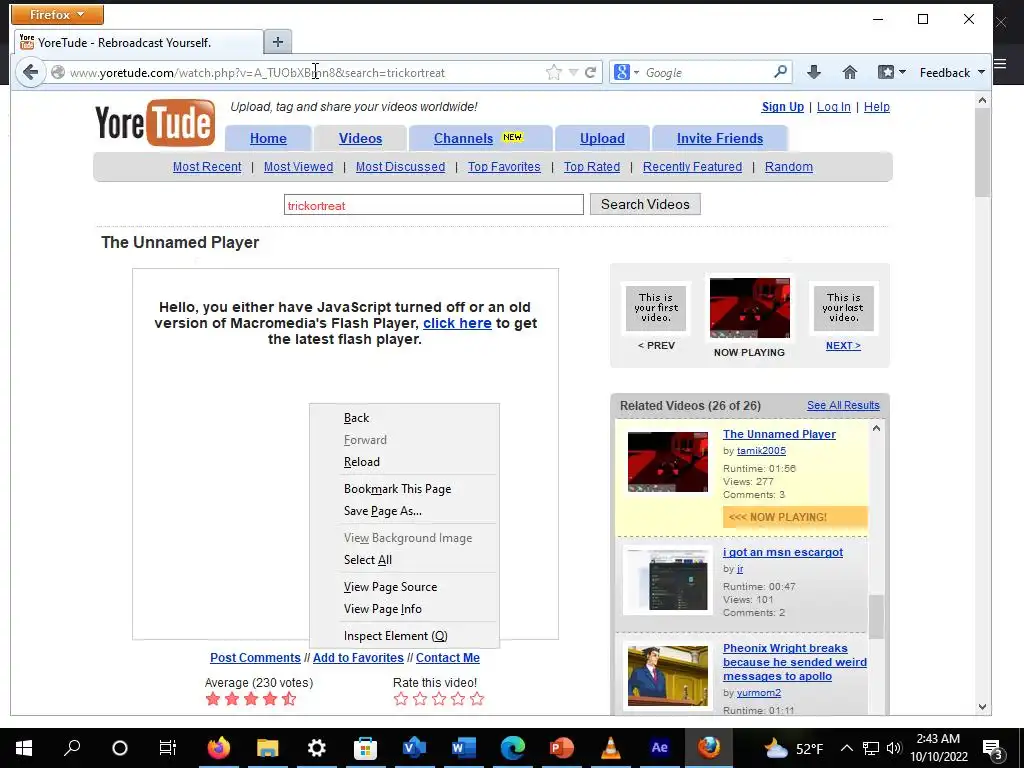Open the Home navigation tab
The height and width of the screenshot is (768, 1024).
click(268, 138)
